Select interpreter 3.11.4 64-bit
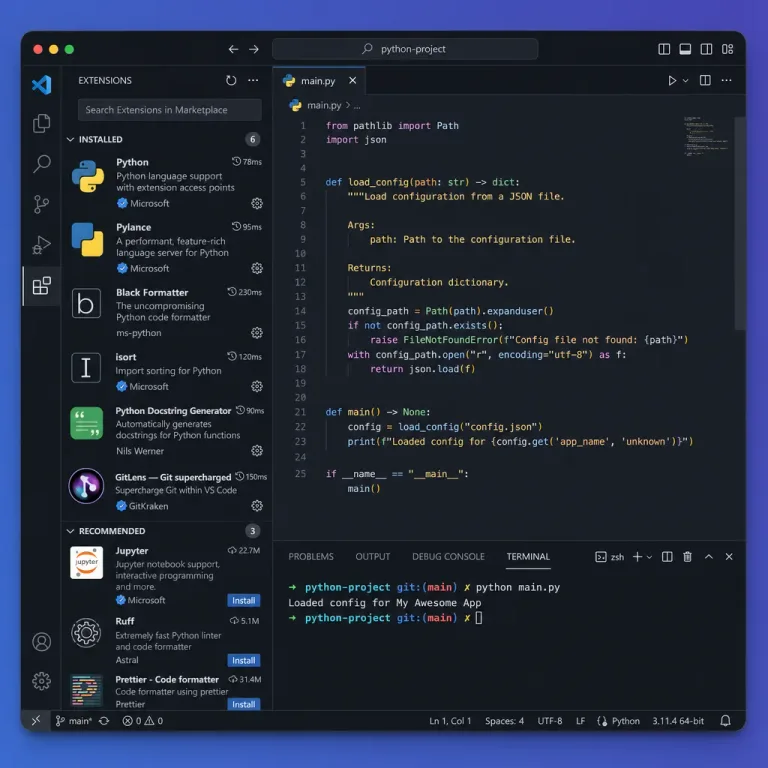The width and height of the screenshot is (768, 768). (678, 720)
